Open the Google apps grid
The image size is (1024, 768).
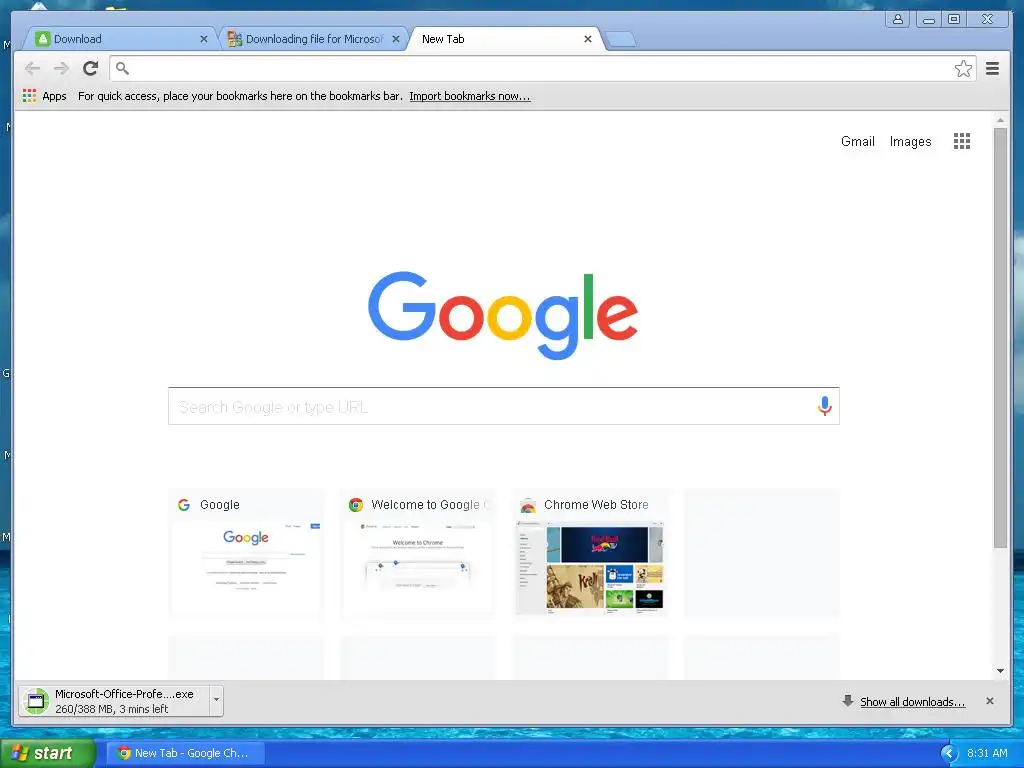pos(961,141)
